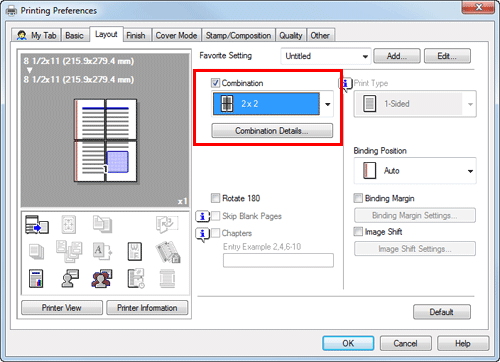Click the black-framed document icon in middle row
The image size is (500, 362).
pyautogui.click(x=135, y=251)
